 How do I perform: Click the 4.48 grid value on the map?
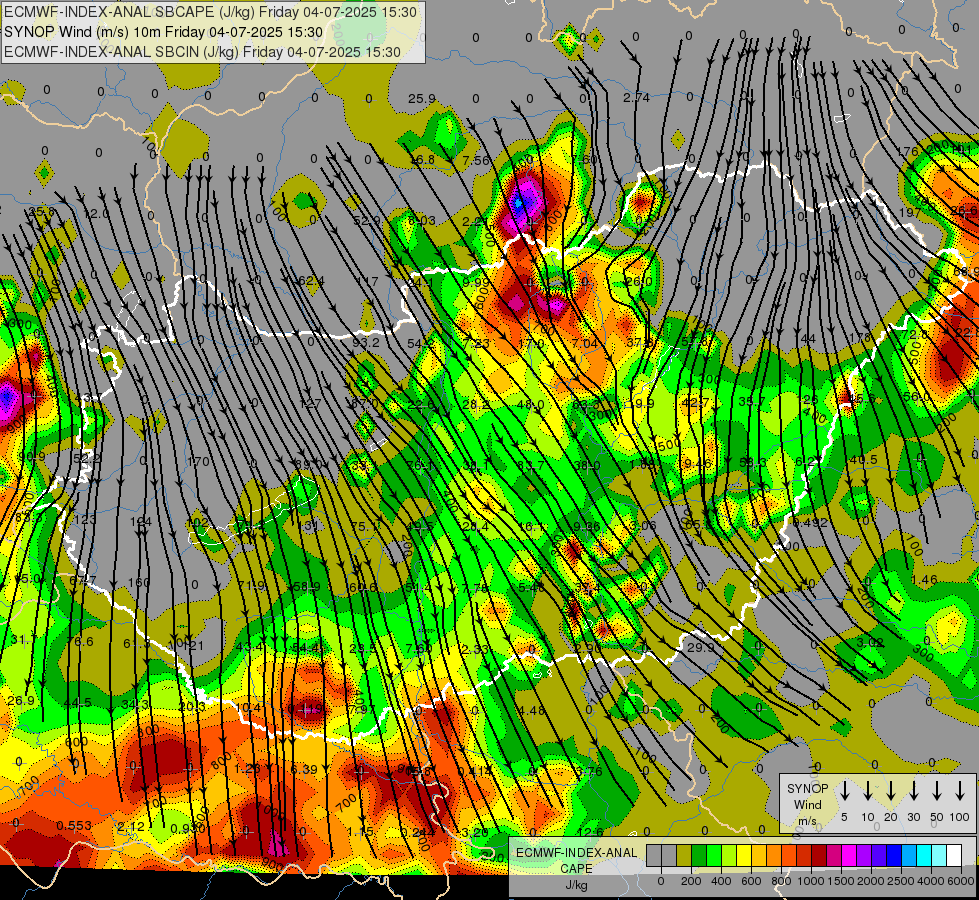[x=531, y=710]
